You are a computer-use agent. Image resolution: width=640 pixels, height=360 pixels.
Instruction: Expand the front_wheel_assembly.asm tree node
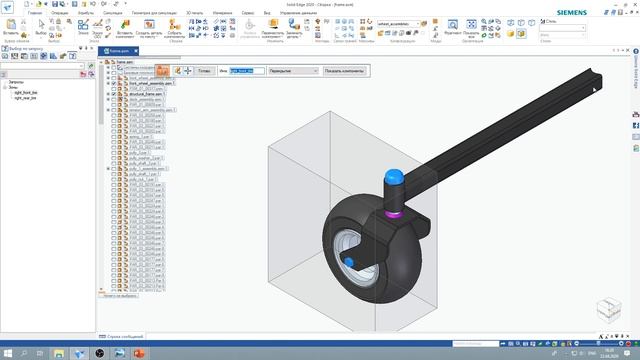coord(108,83)
